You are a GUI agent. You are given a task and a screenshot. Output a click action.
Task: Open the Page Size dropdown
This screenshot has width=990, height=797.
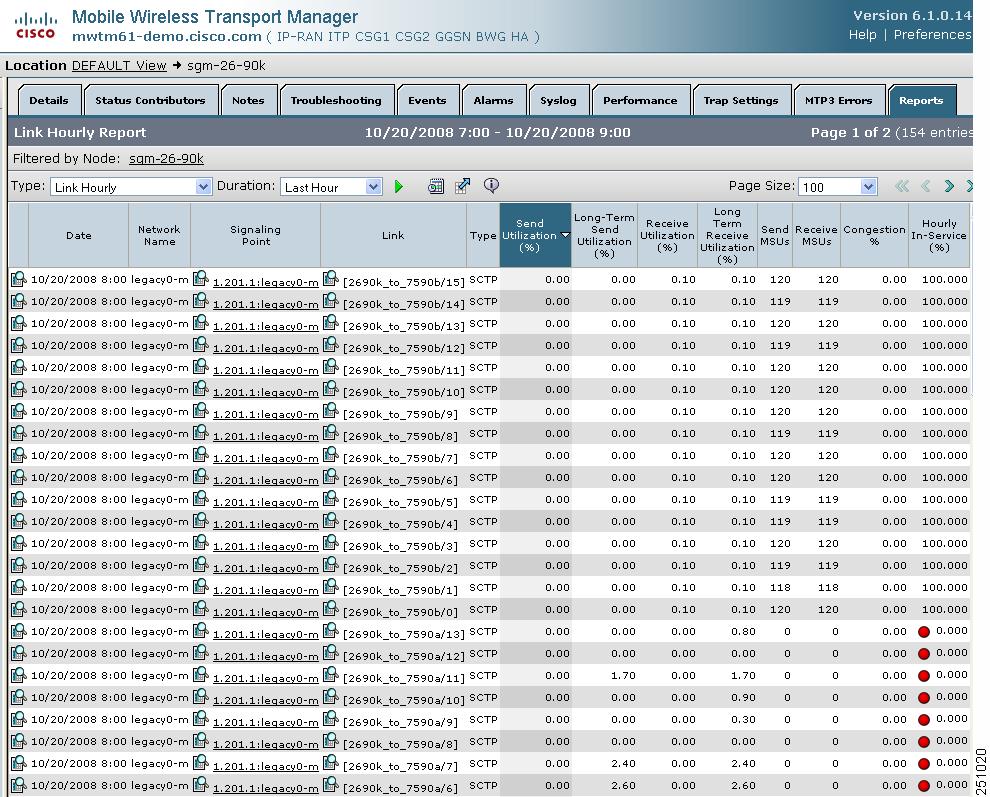(838, 187)
